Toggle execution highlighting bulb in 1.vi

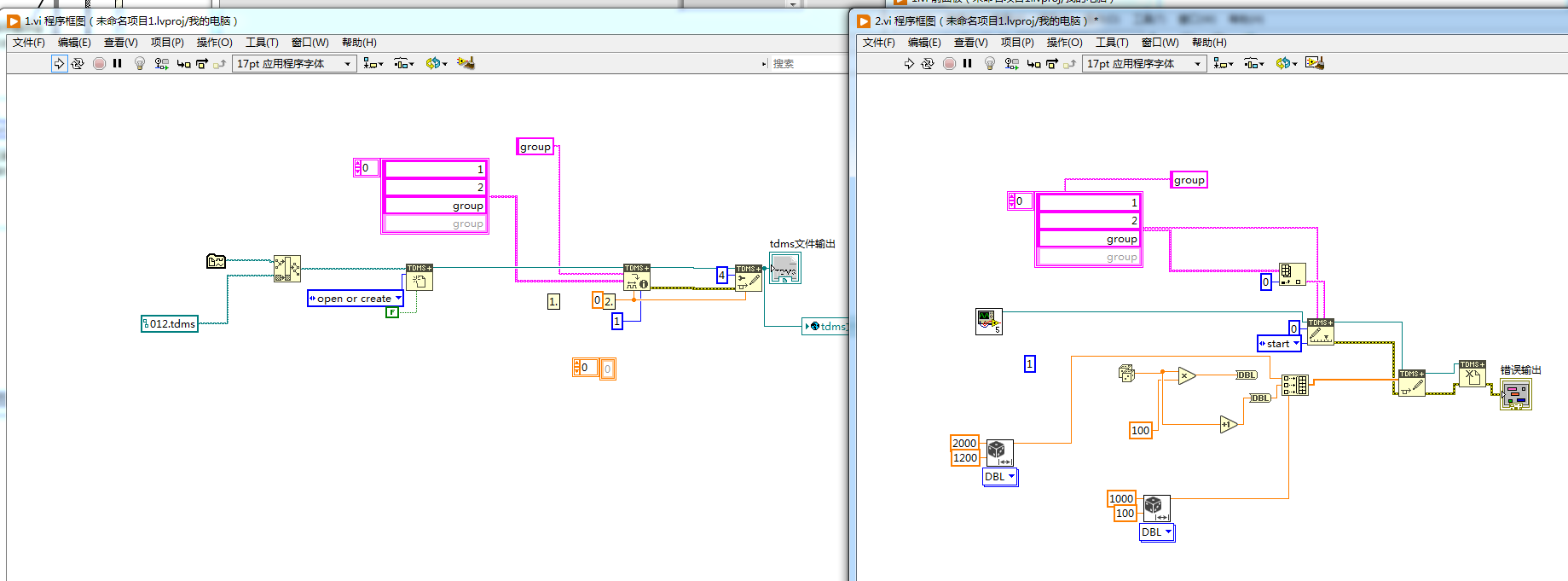click(140, 63)
